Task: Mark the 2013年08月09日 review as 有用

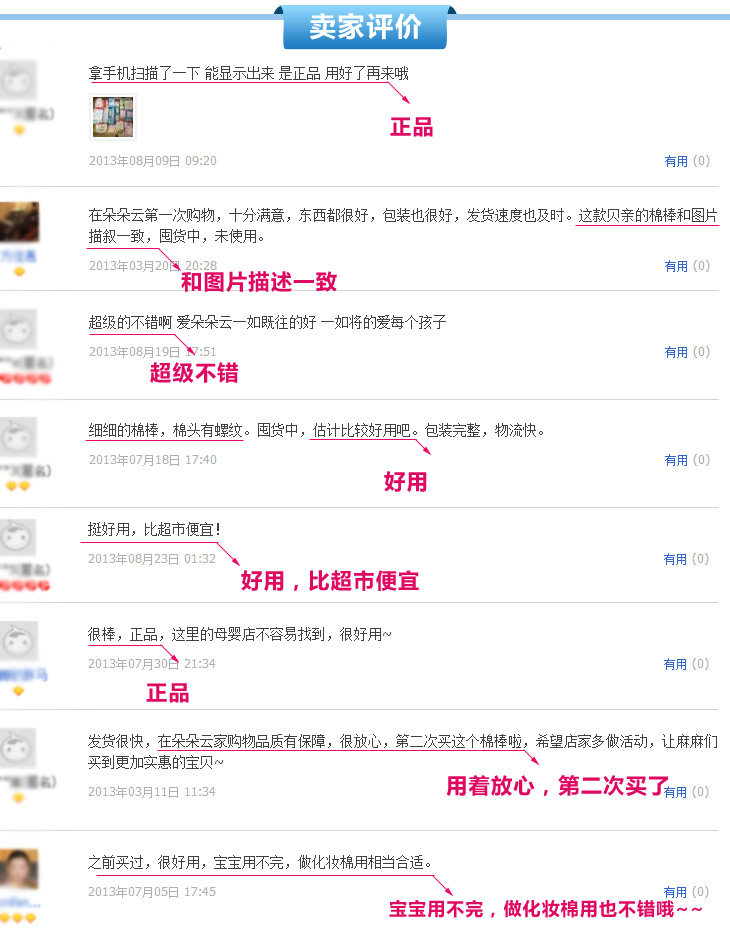Action: point(676,161)
